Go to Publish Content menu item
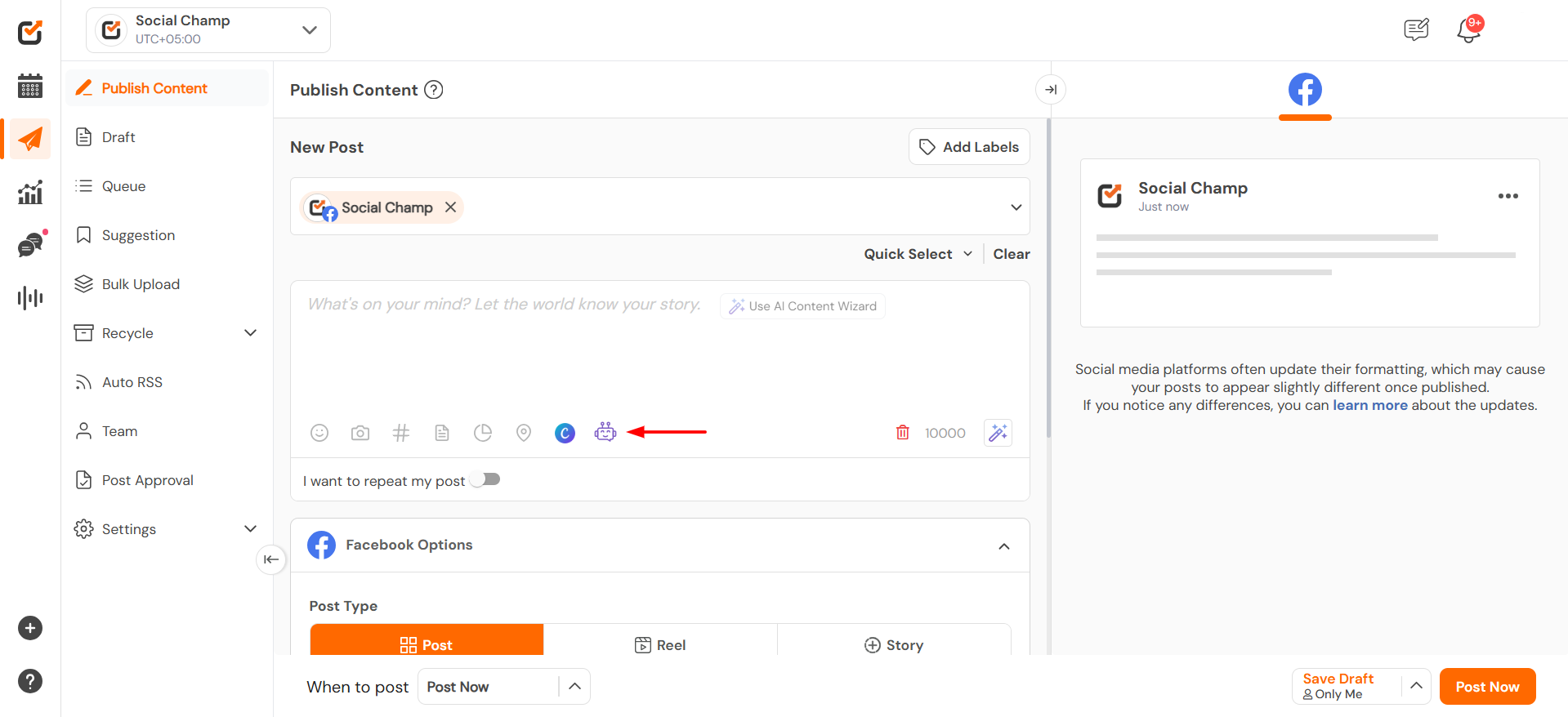Screen dimensions: 1568x717 [x=167, y=88]
